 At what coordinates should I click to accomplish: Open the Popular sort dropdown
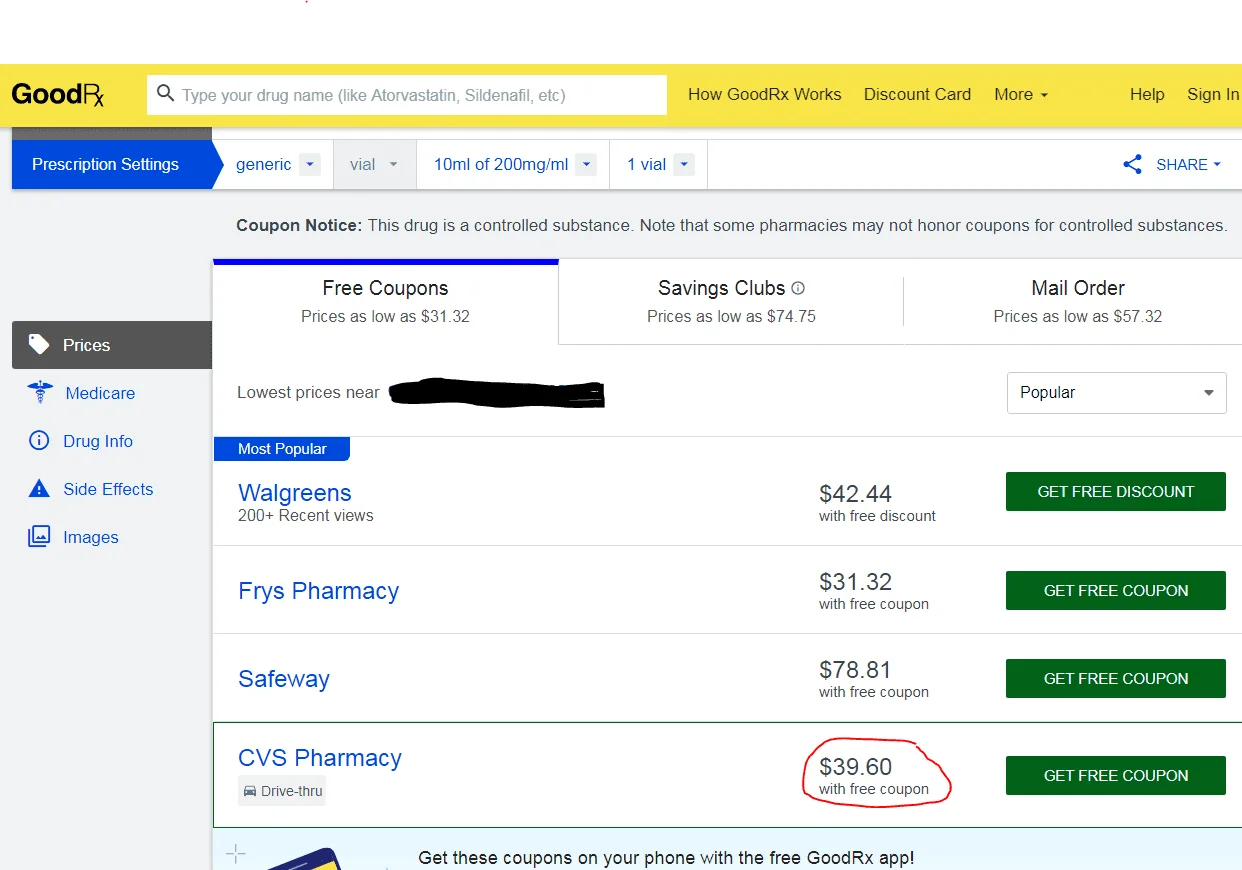1116,393
